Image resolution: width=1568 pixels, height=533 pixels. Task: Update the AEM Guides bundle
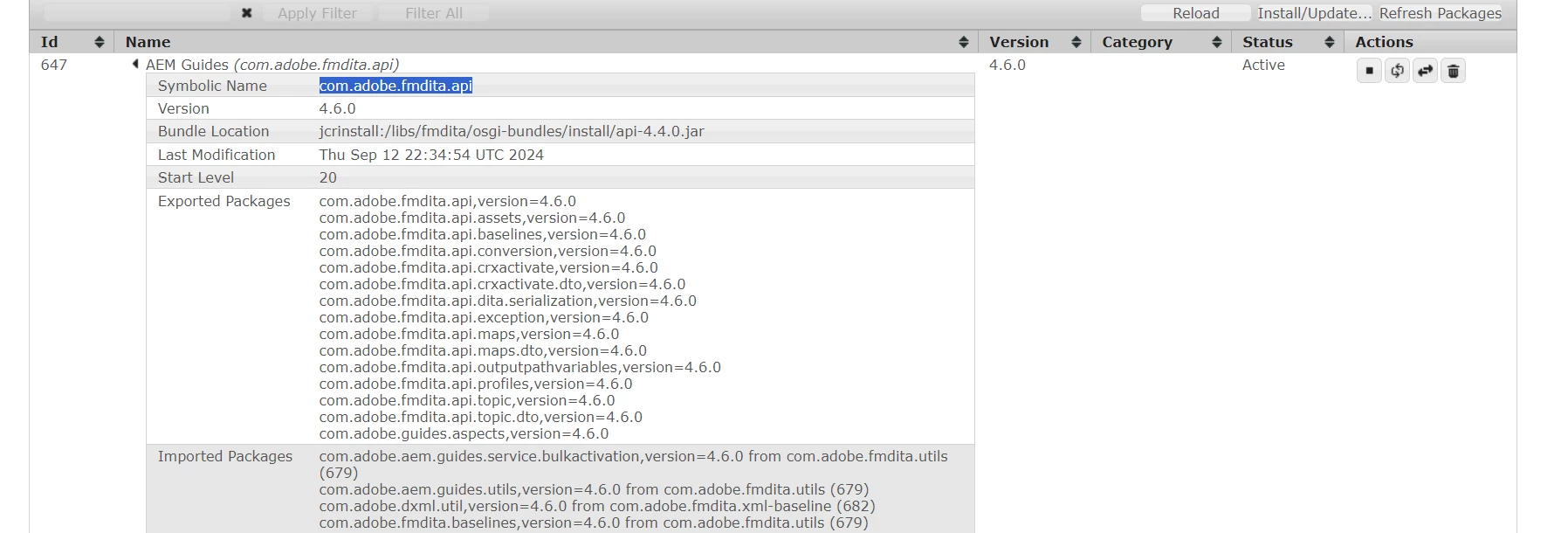click(x=1425, y=71)
